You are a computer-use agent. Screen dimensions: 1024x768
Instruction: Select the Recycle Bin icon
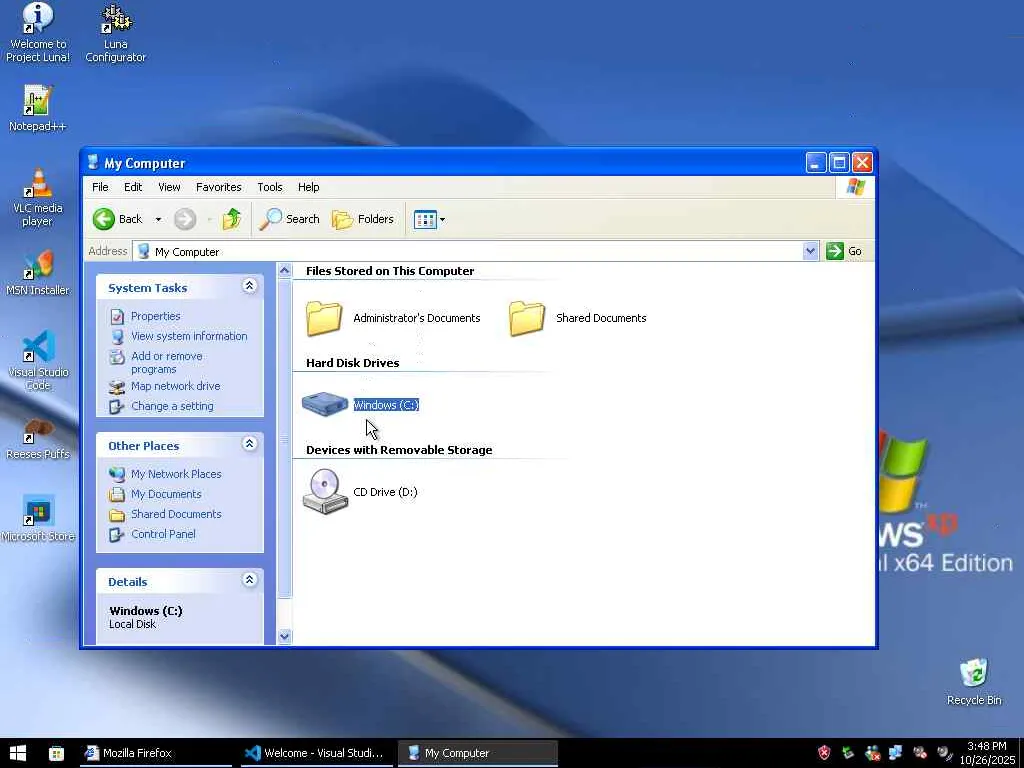pos(974,682)
